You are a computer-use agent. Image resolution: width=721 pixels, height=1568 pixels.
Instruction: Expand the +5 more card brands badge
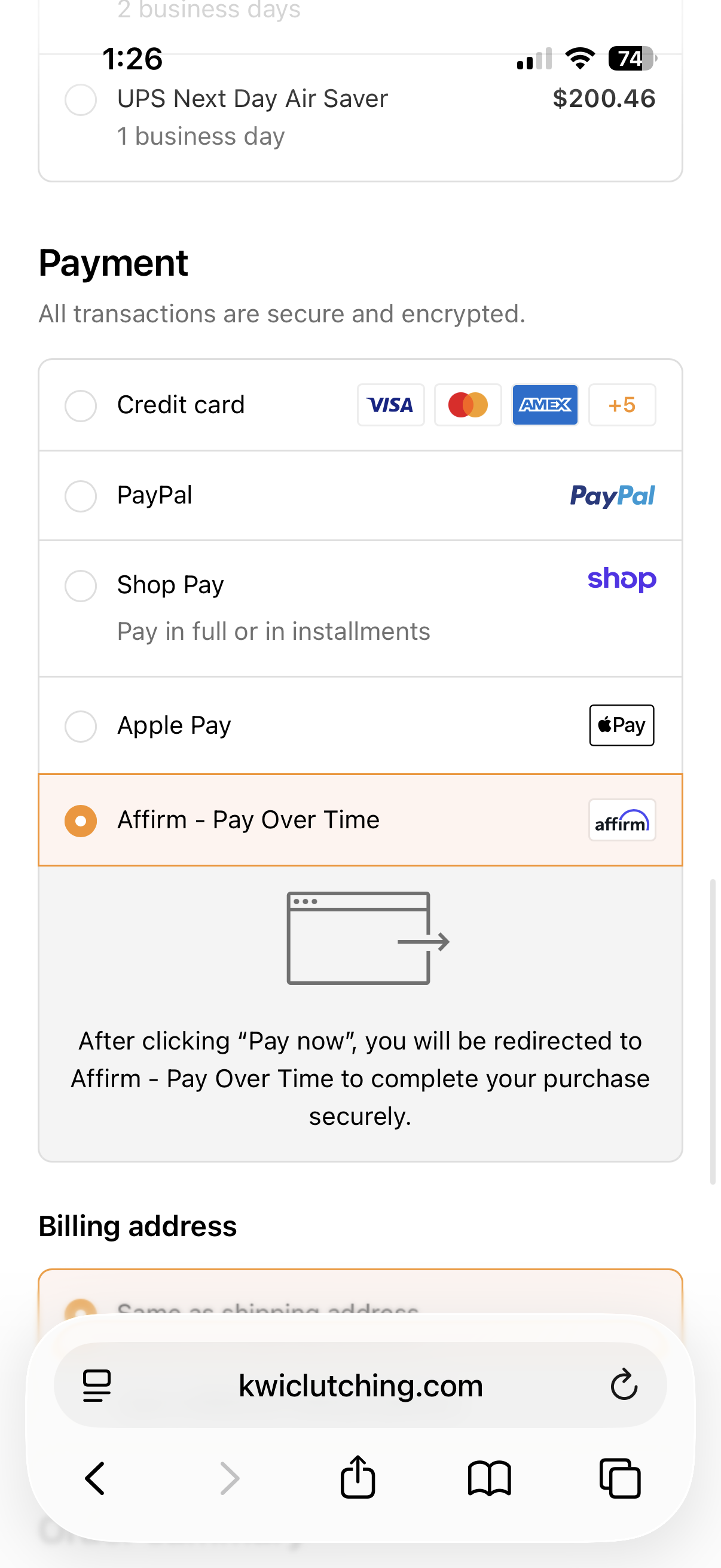pos(621,405)
